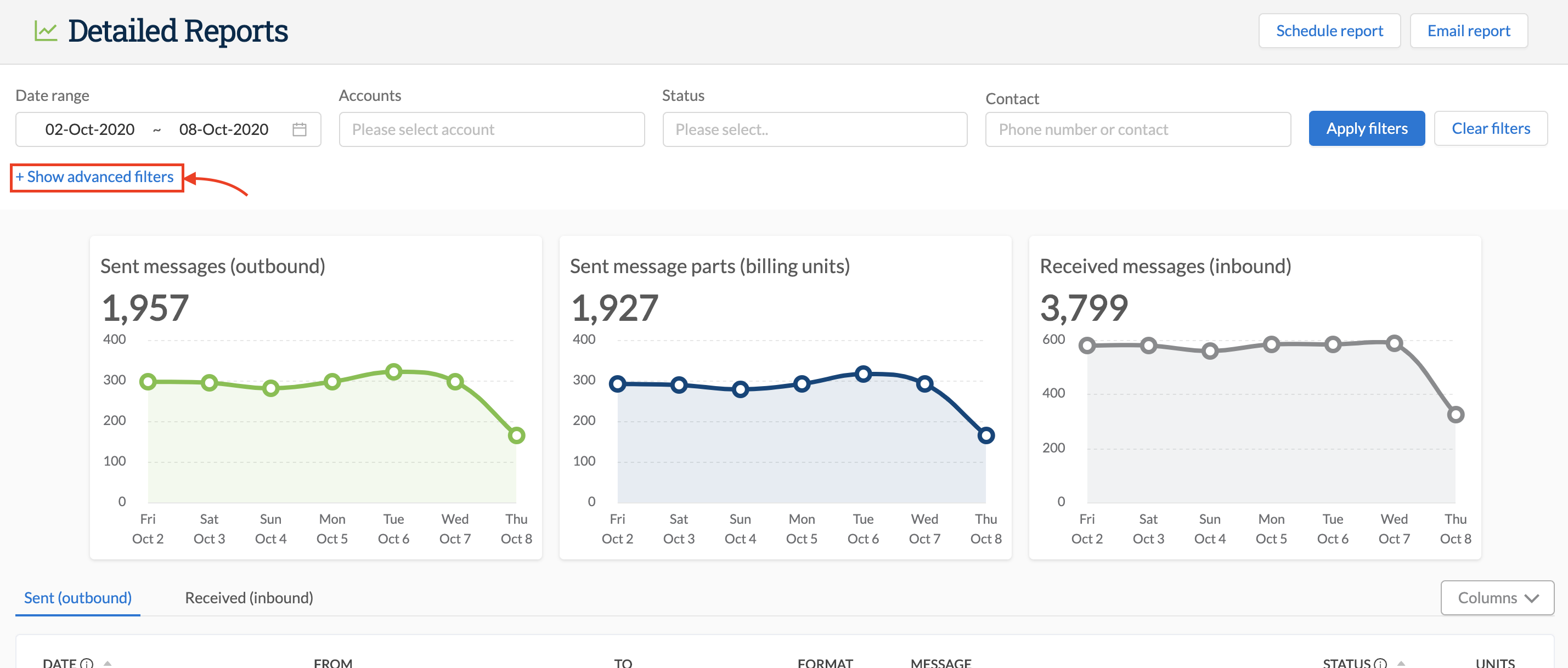Open the Accounts select dropdown
Screen dimensions: 1568x668
491,129
